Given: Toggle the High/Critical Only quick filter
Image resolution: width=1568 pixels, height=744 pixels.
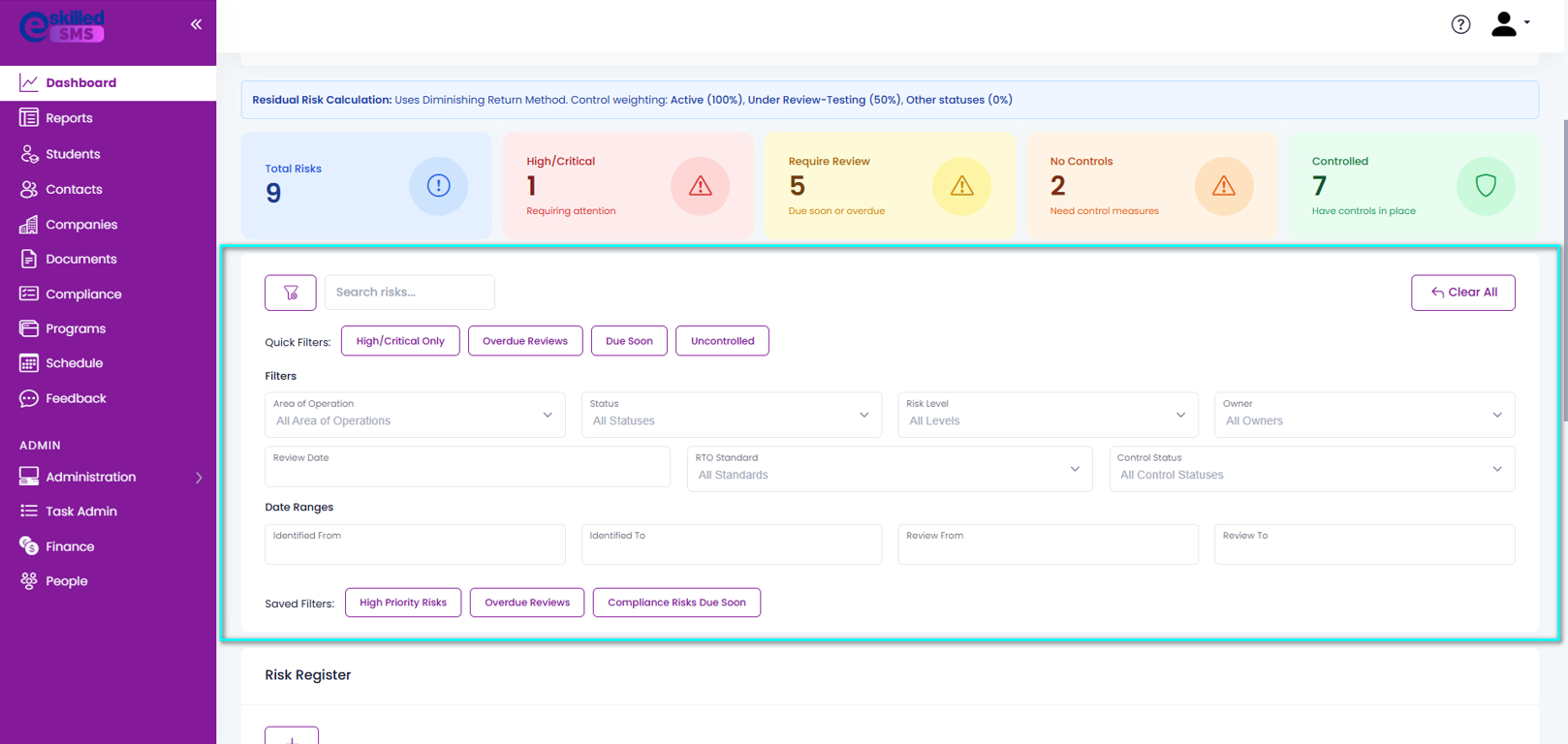Looking at the screenshot, I should pyautogui.click(x=400, y=341).
